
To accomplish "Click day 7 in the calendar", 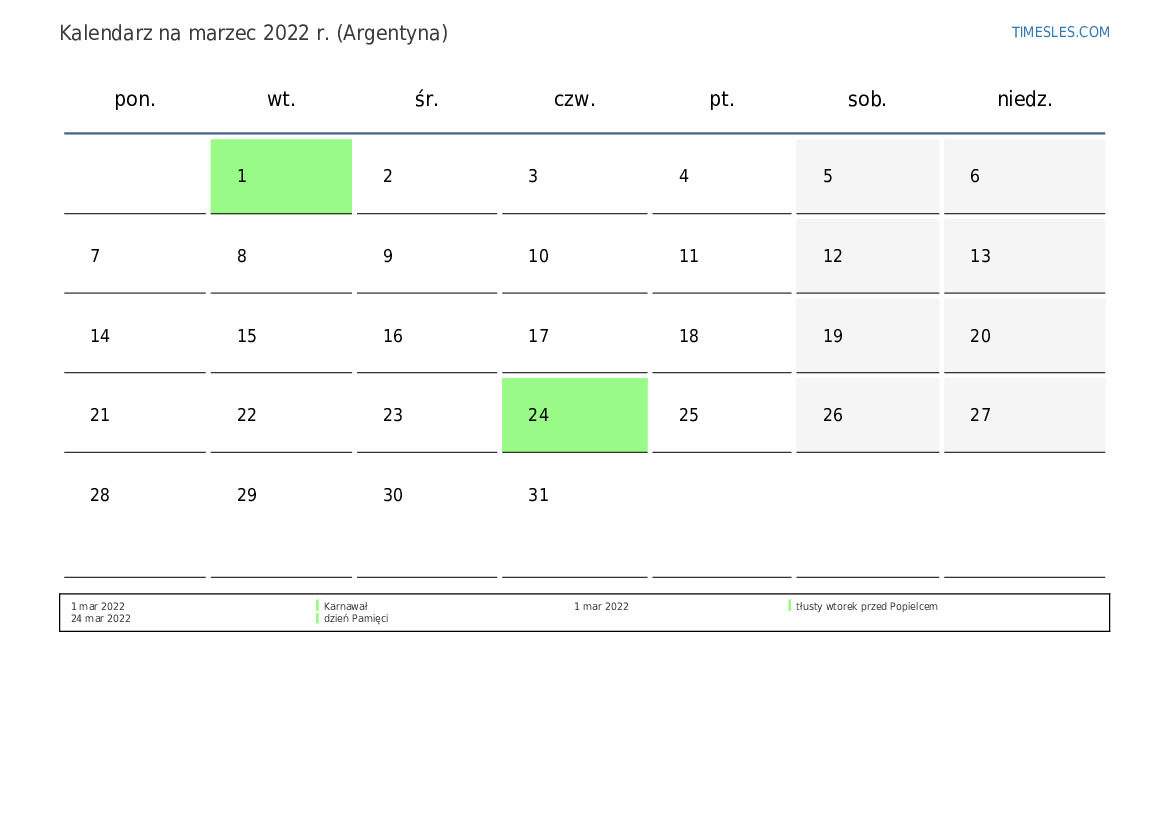I will (x=135, y=256).
